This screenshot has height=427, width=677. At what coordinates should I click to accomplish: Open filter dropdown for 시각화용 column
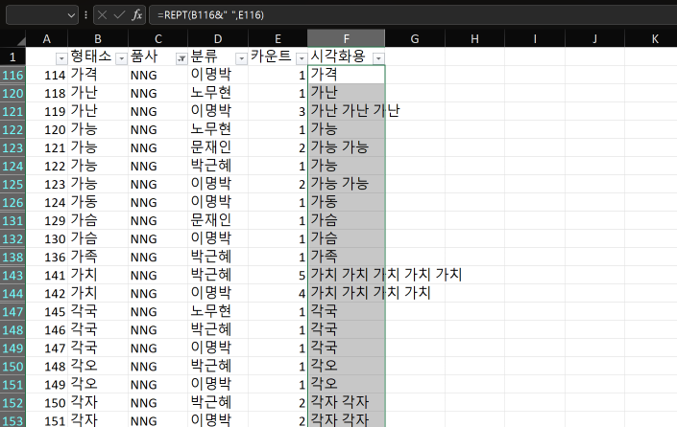click(378, 58)
